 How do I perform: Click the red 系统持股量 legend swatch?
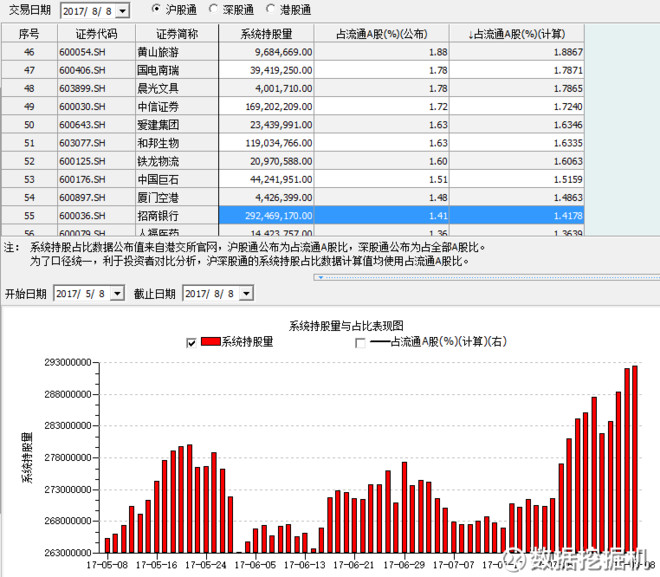(x=212, y=343)
